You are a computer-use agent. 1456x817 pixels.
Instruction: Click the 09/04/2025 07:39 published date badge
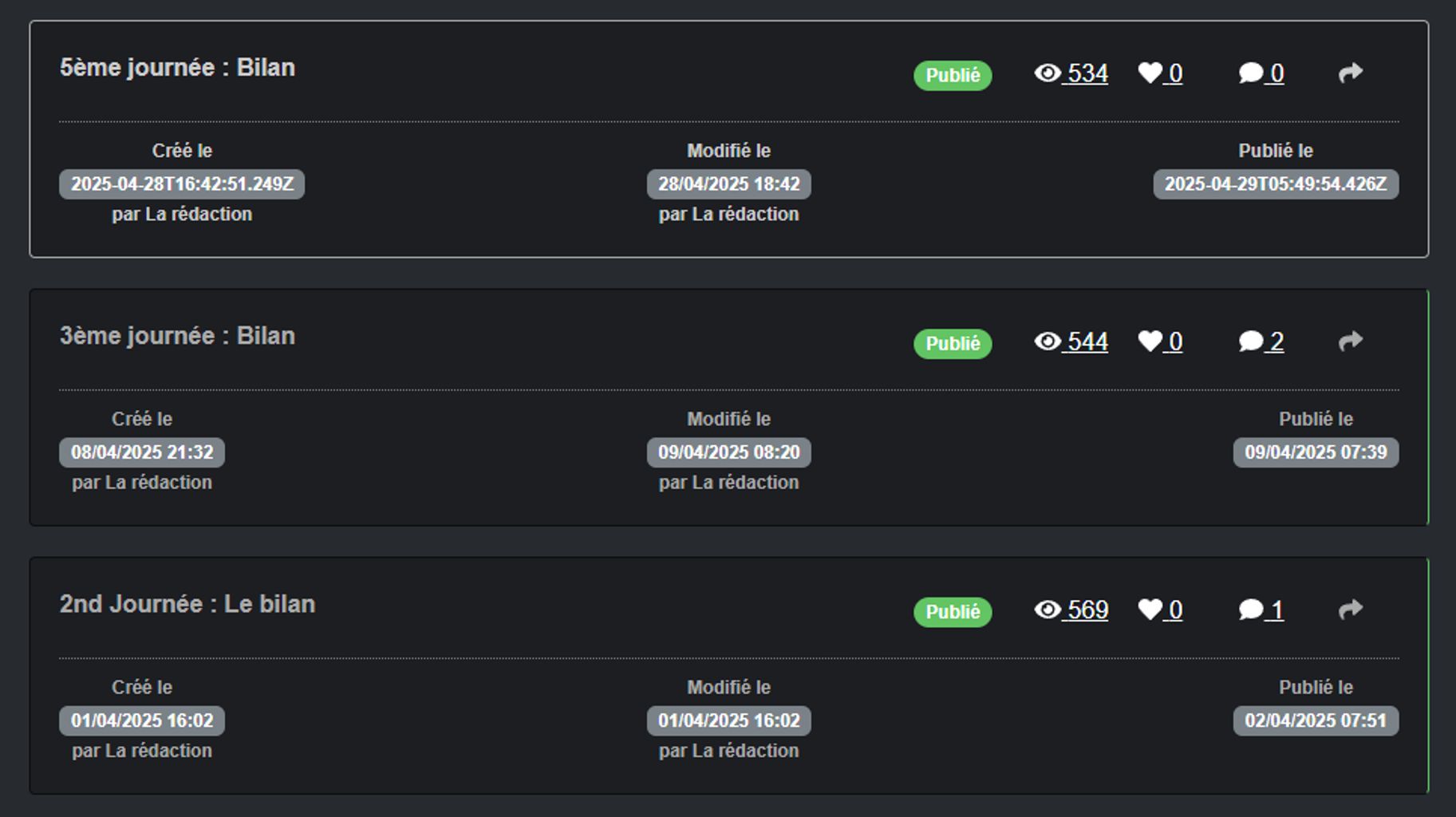pos(1316,452)
